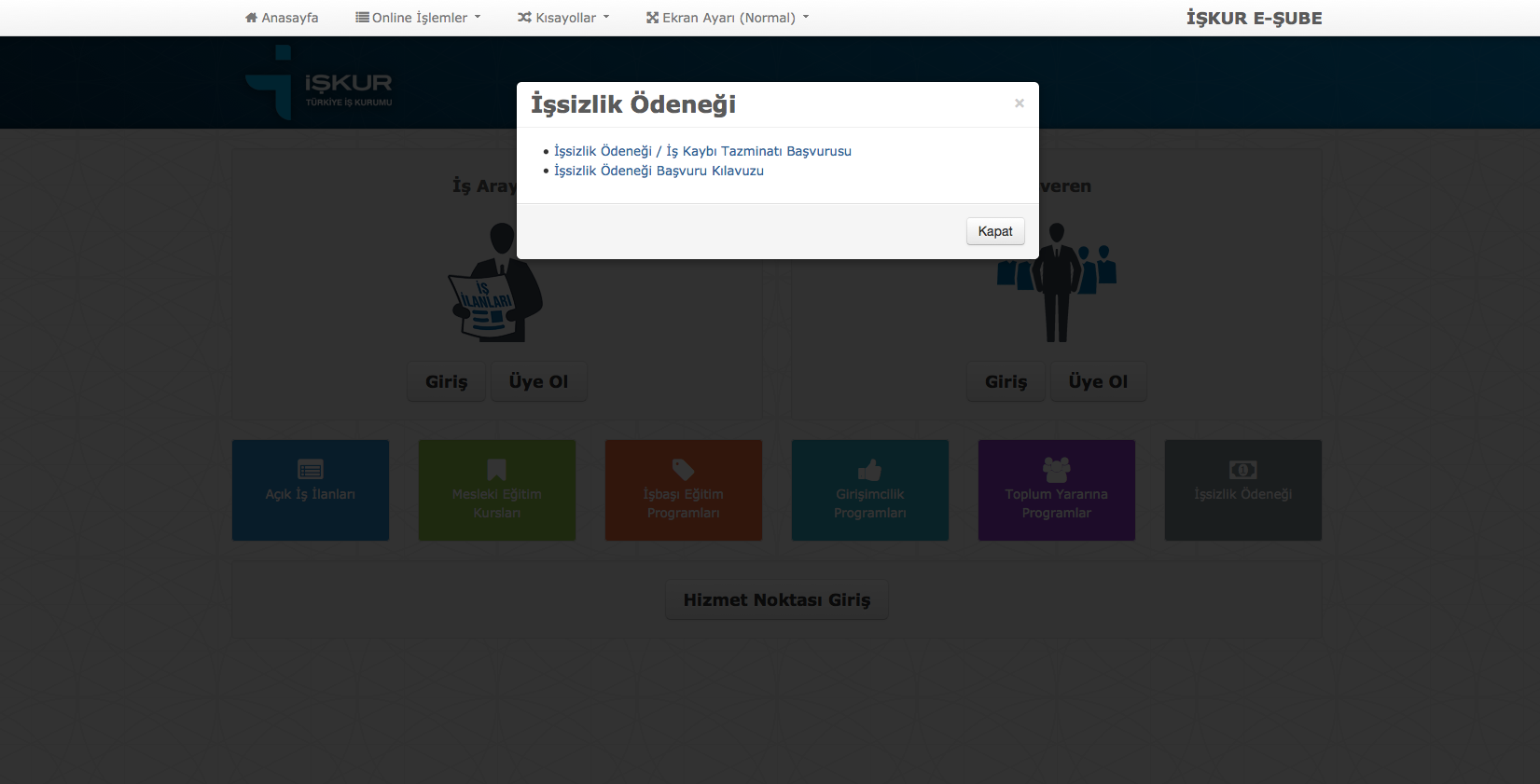Screen dimensions: 1540x784
Task: Click the employer Üye Ol button
Action: pos(1098,381)
